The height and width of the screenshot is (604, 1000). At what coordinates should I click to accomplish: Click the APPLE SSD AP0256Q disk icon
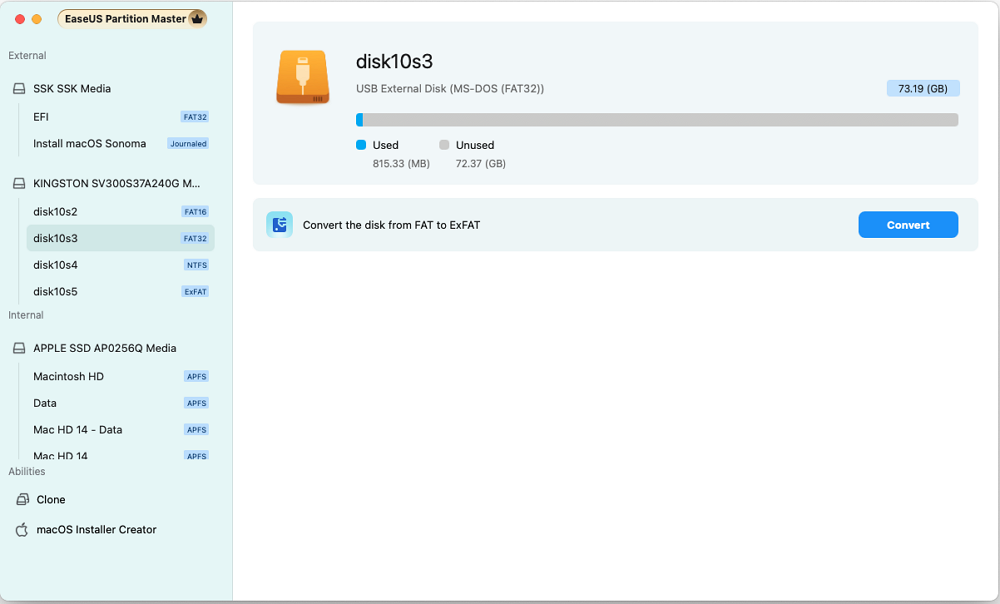[x=19, y=348]
